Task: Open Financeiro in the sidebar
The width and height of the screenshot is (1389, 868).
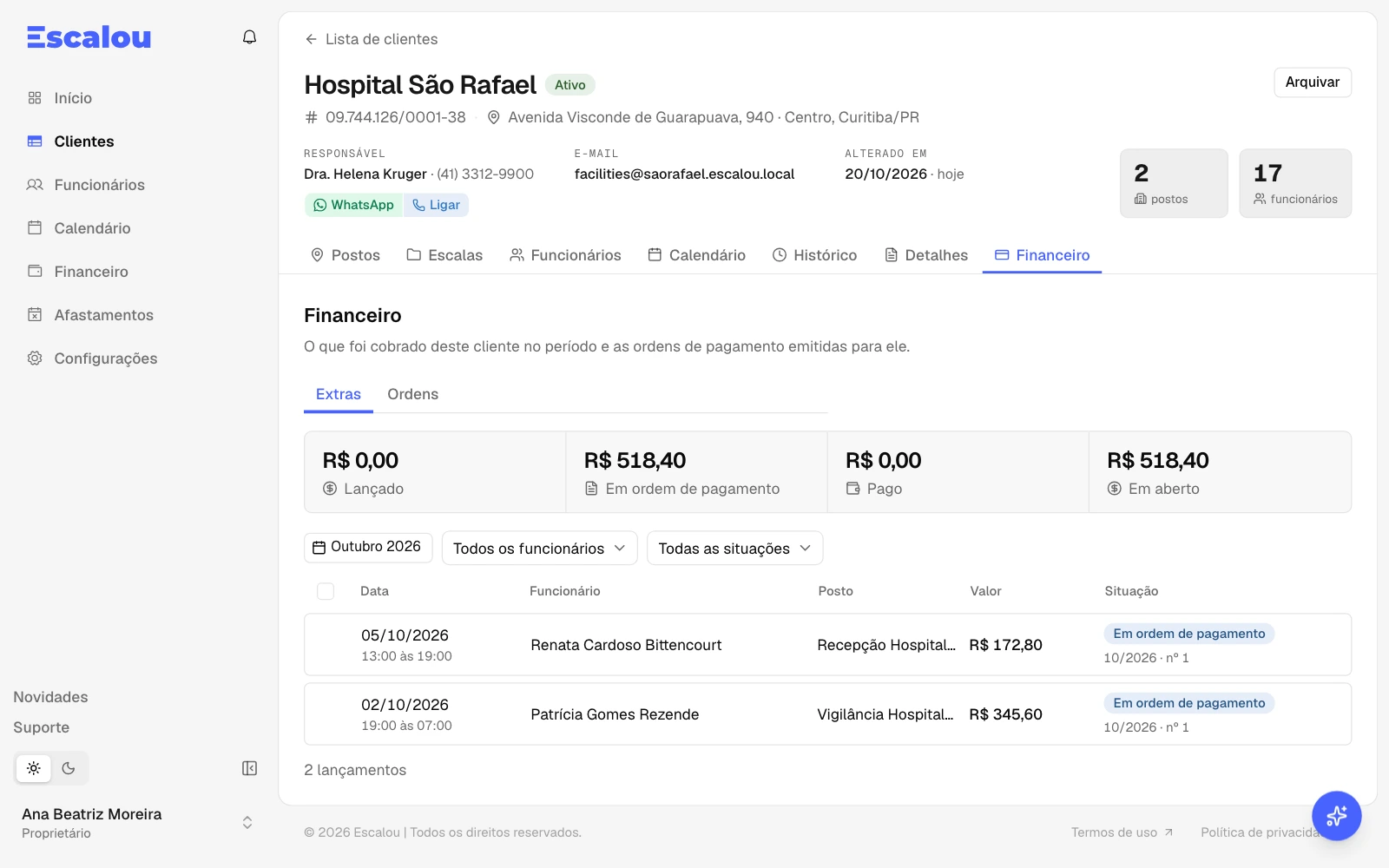Action: [x=77, y=272]
